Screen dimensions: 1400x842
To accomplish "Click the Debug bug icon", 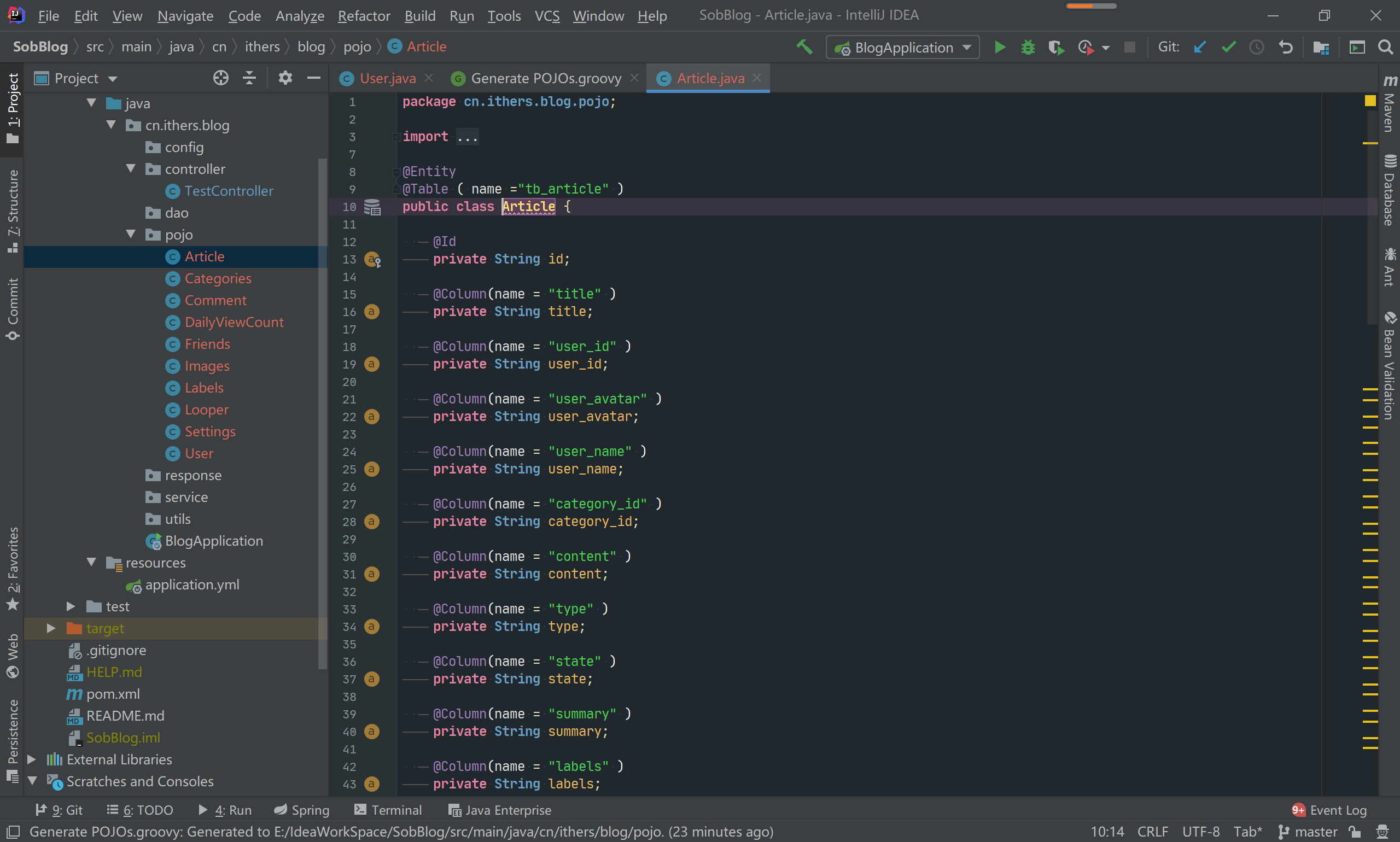I will tap(1028, 48).
